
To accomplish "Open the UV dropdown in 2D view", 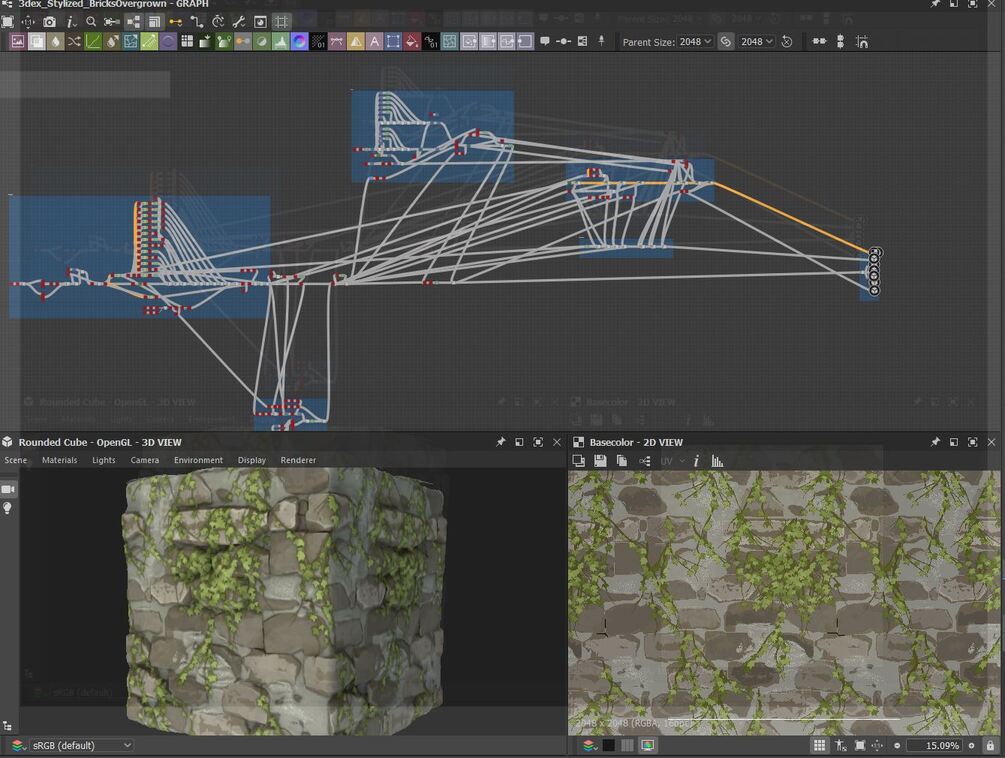I will pos(672,461).
